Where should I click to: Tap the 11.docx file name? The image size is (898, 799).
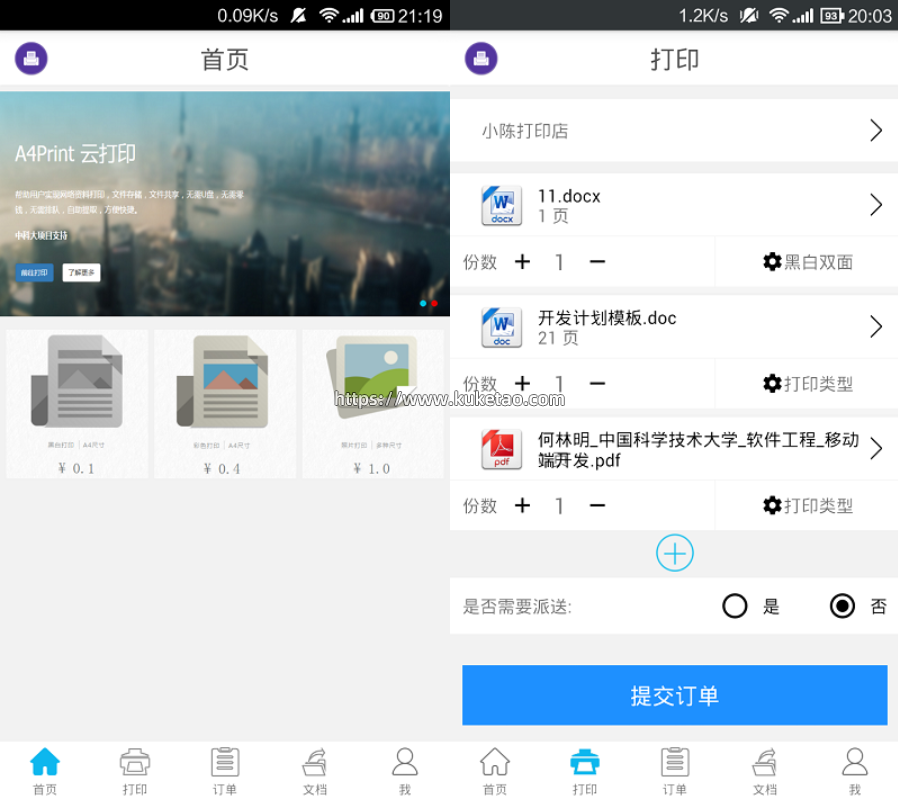(x=569, y=196)
